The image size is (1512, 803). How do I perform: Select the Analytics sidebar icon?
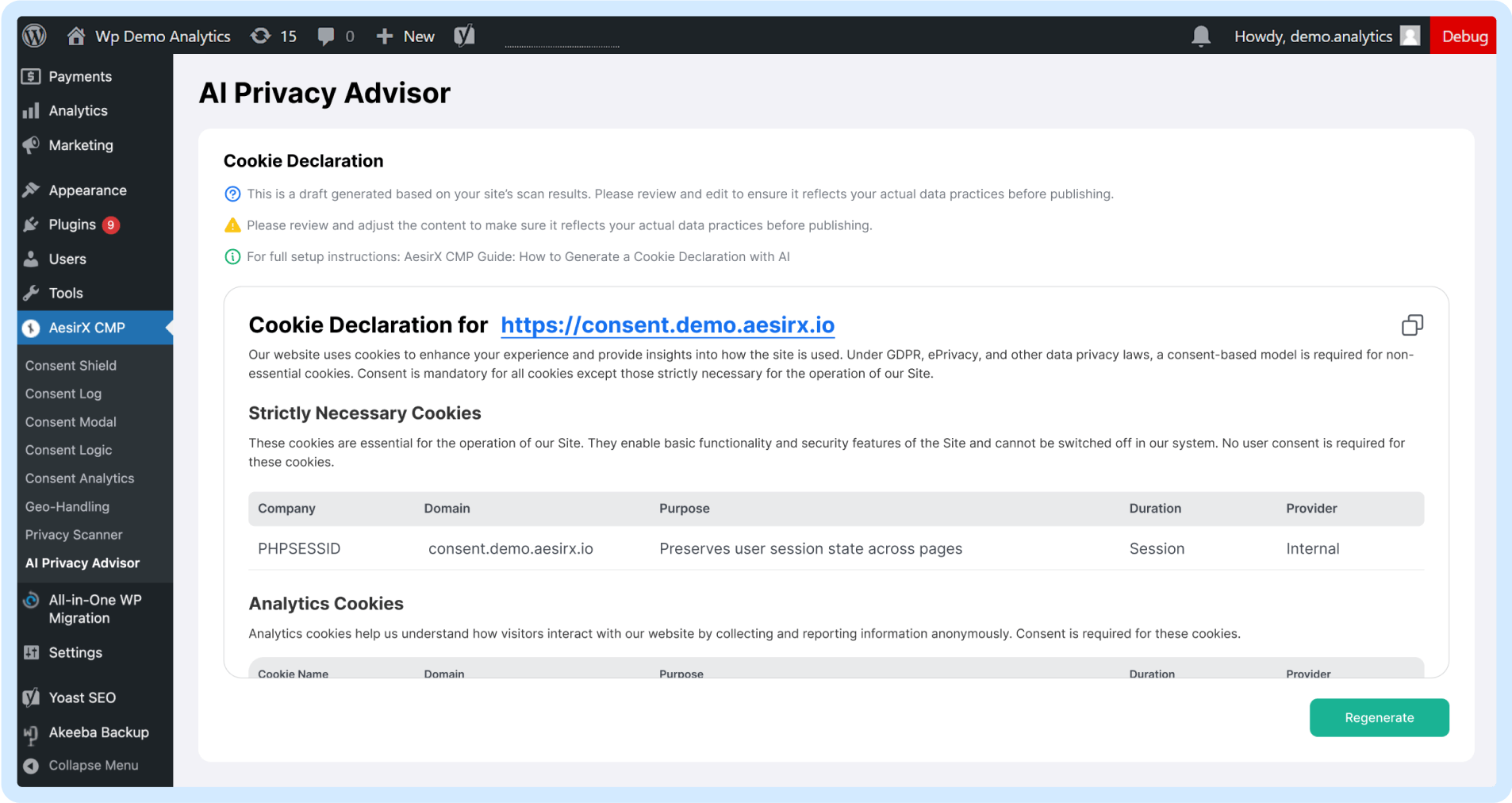click(31, 110)
